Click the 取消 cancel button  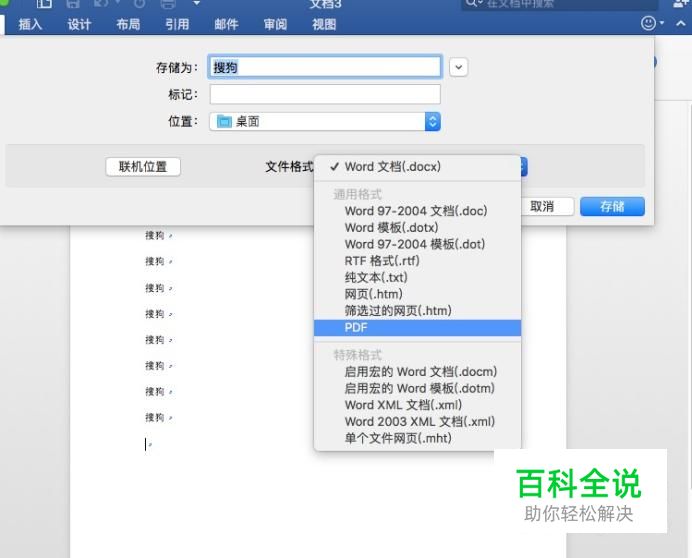[547, 206]
